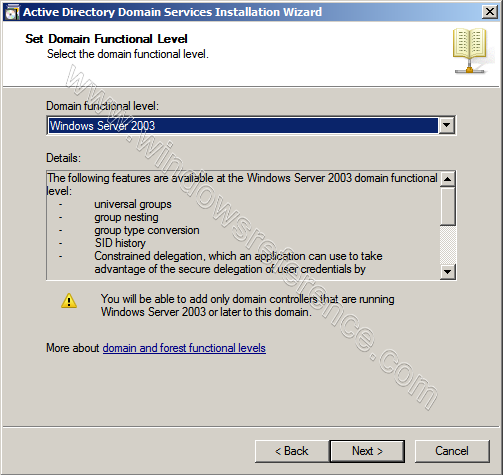This screenshot has width=503, height=475.
Task: Open domain and forest functional levels link
Action: (x=184, y=348)
